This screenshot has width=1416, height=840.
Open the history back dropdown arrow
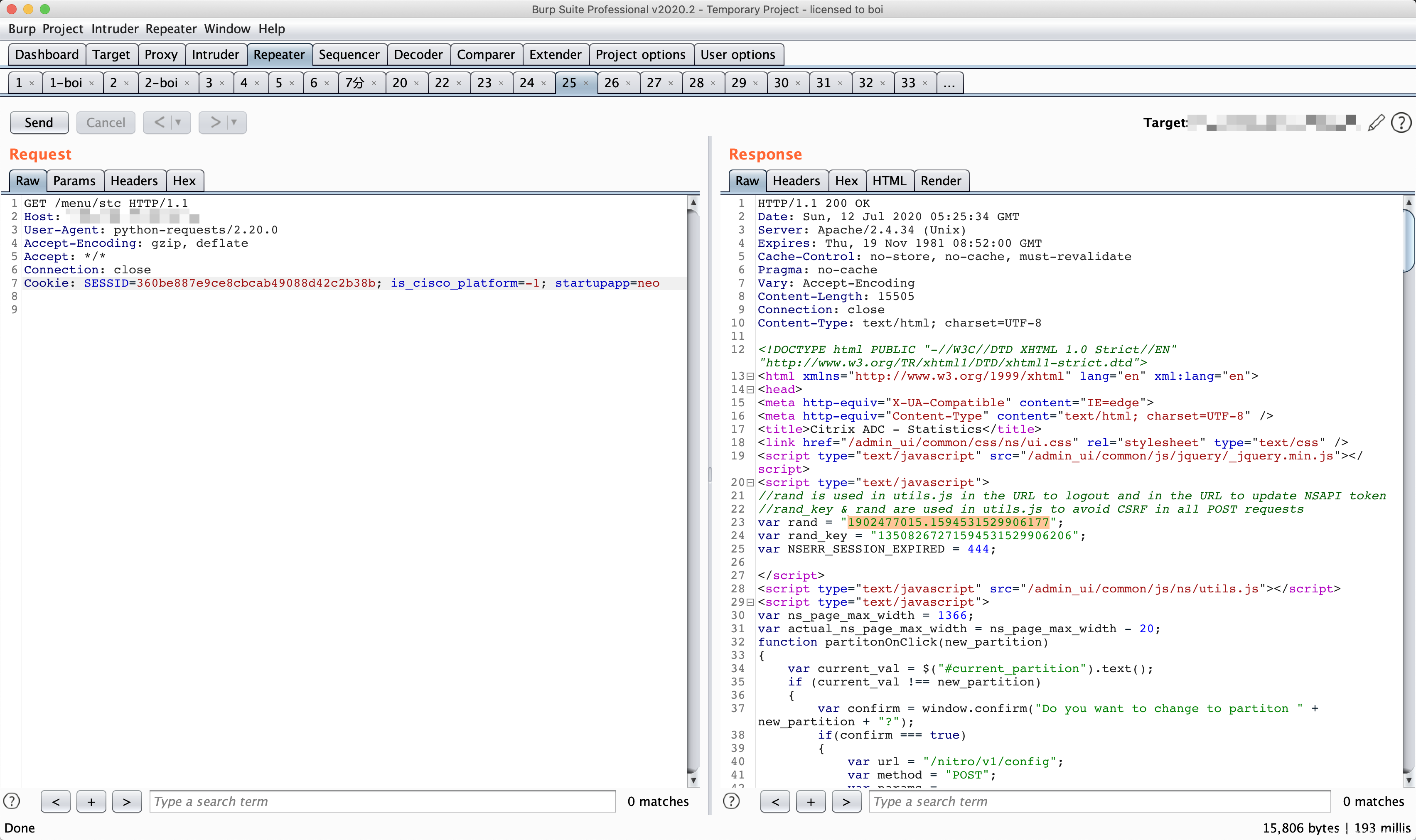tap(179, 122)
